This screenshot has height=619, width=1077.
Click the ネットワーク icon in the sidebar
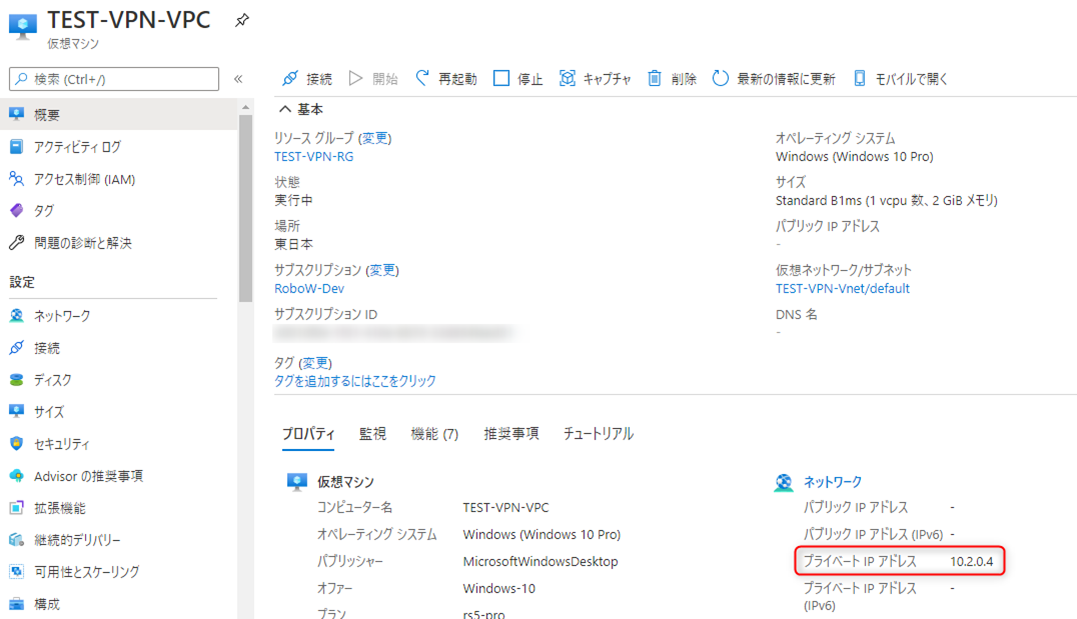point(16,315)
